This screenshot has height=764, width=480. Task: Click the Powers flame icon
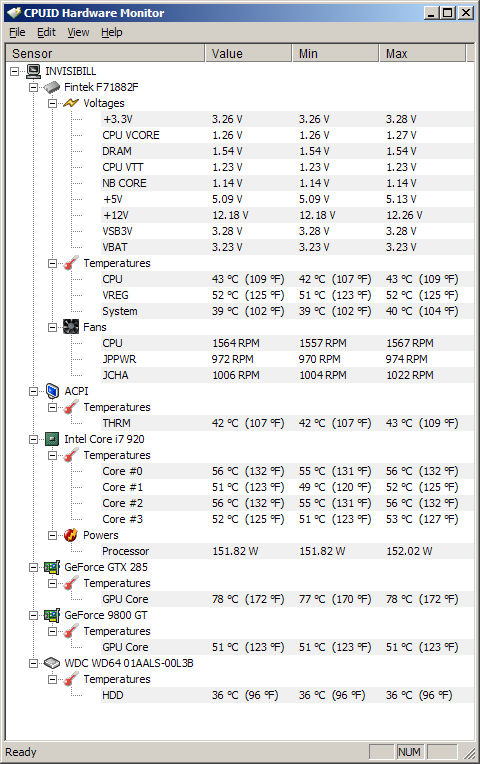71,535
